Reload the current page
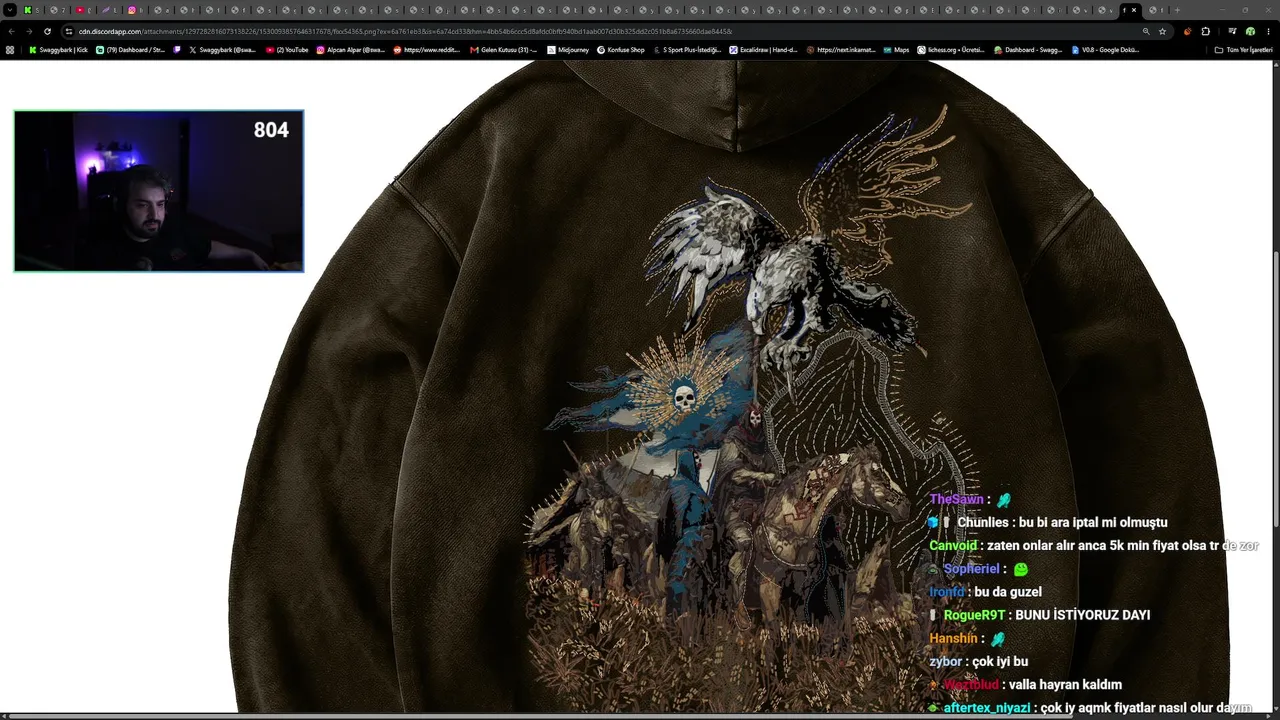Viewport: 1280px width, 720px height. pos(47,31)
